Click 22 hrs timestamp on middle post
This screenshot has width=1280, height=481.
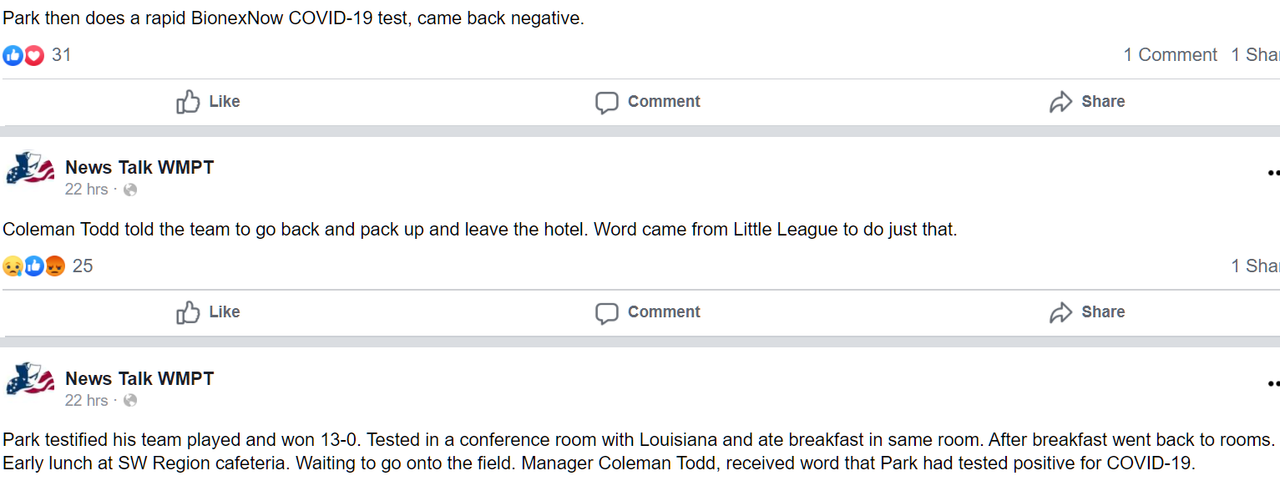tap(86, 189)
